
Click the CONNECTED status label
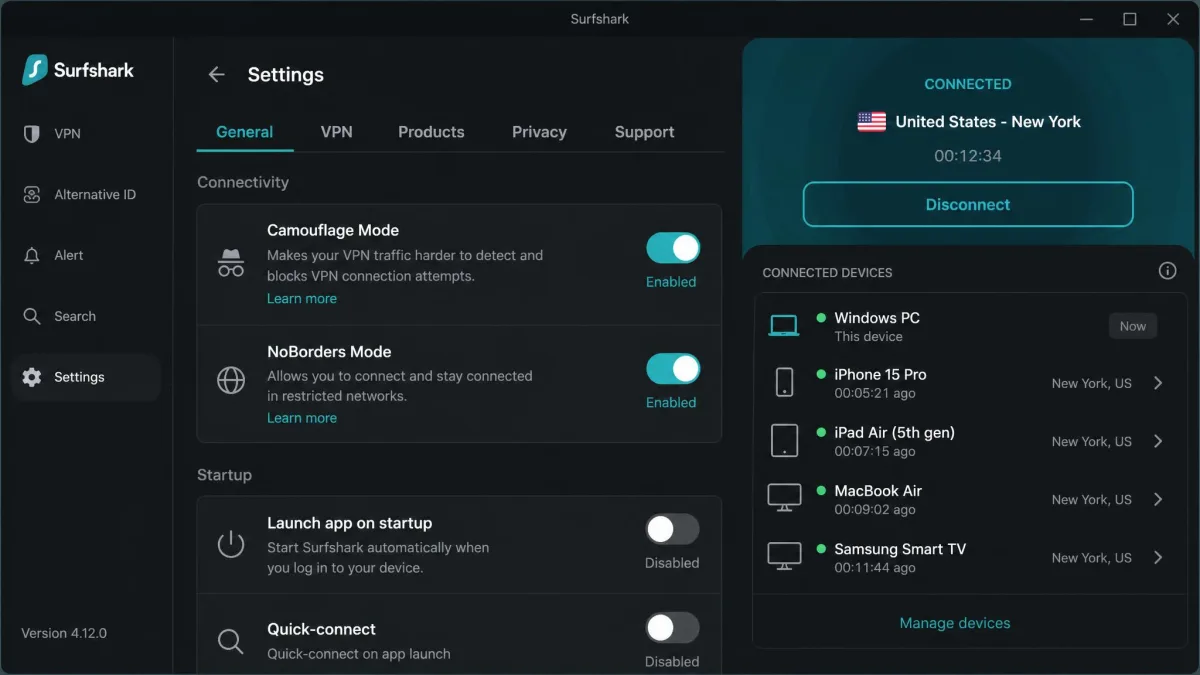[968, 84]
